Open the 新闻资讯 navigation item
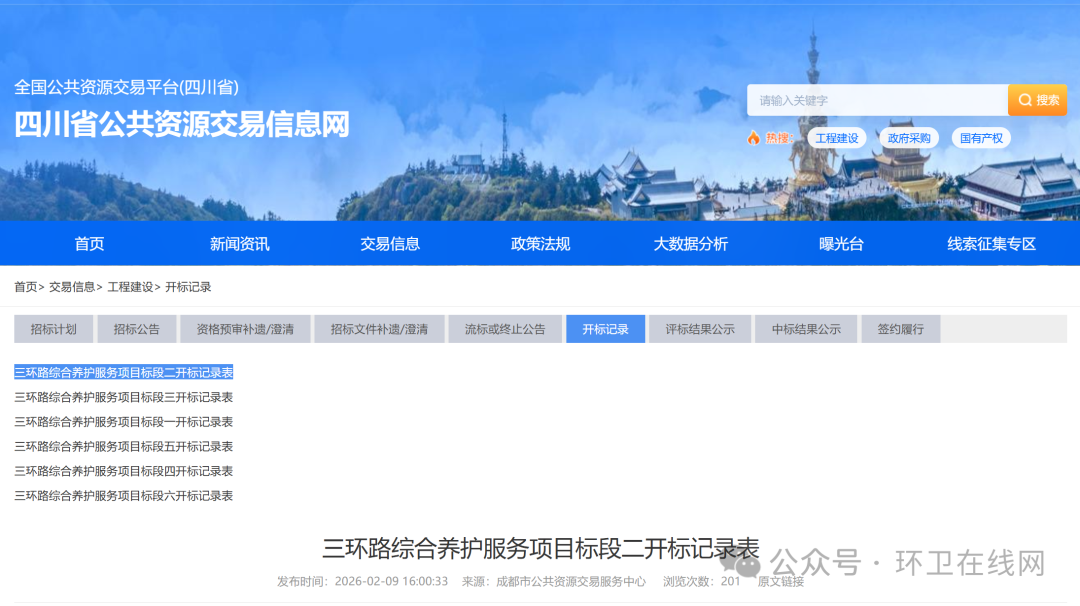This screenshot has width=1080, height=606. tap(240, 244)
